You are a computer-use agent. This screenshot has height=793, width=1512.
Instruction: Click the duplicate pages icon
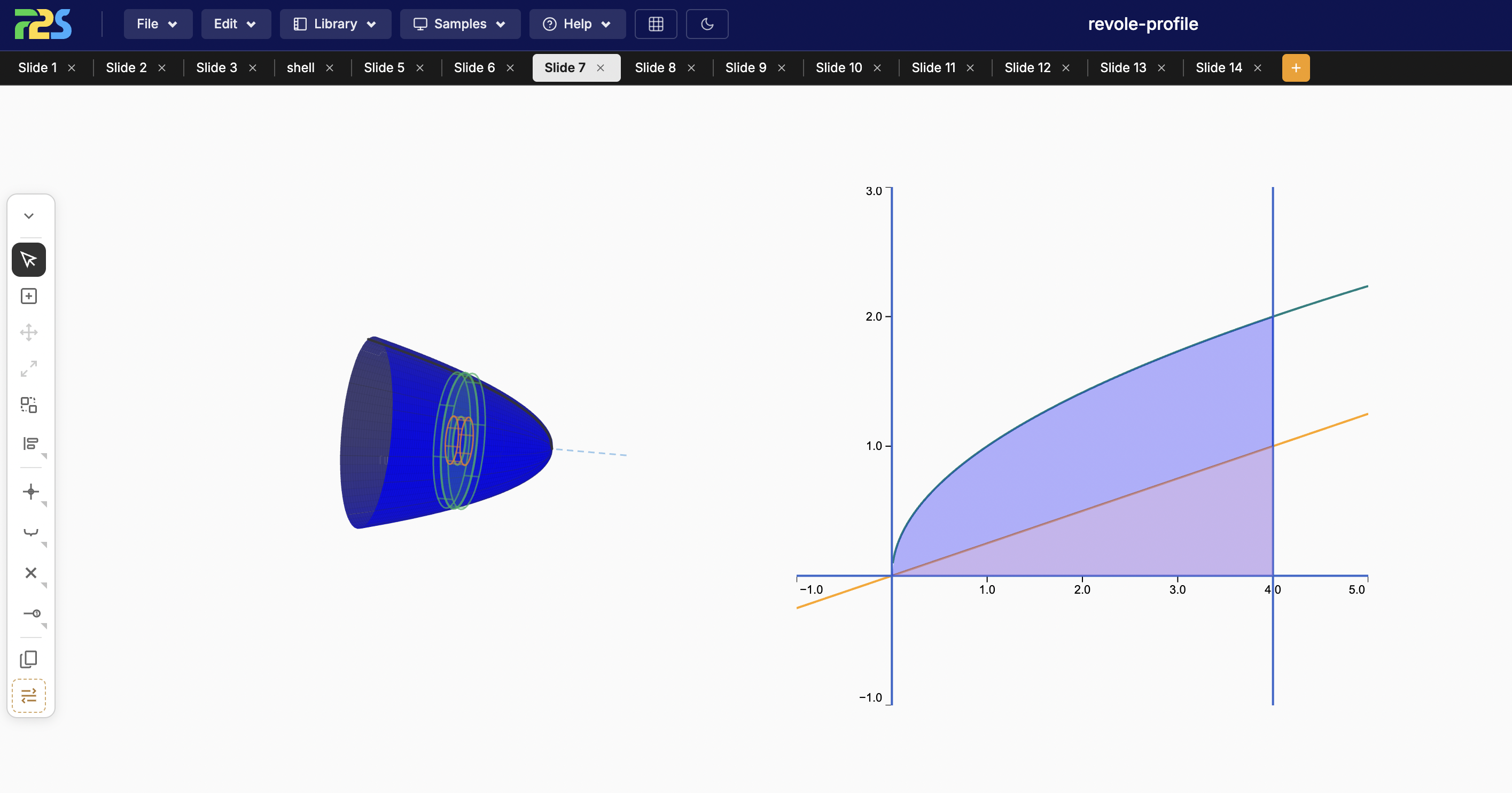(x=29, y=658)
